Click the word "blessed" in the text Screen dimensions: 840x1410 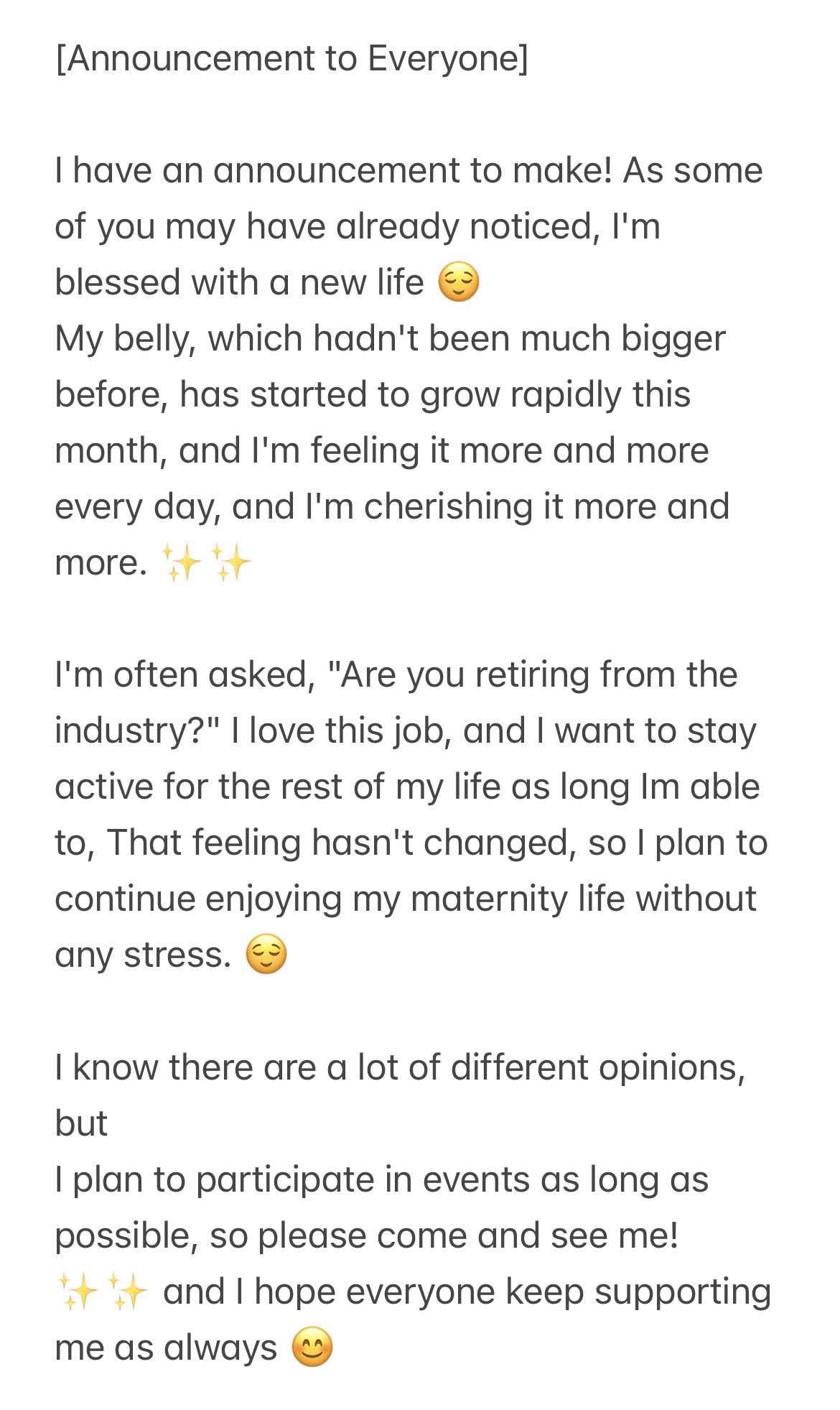coord(117,282)
